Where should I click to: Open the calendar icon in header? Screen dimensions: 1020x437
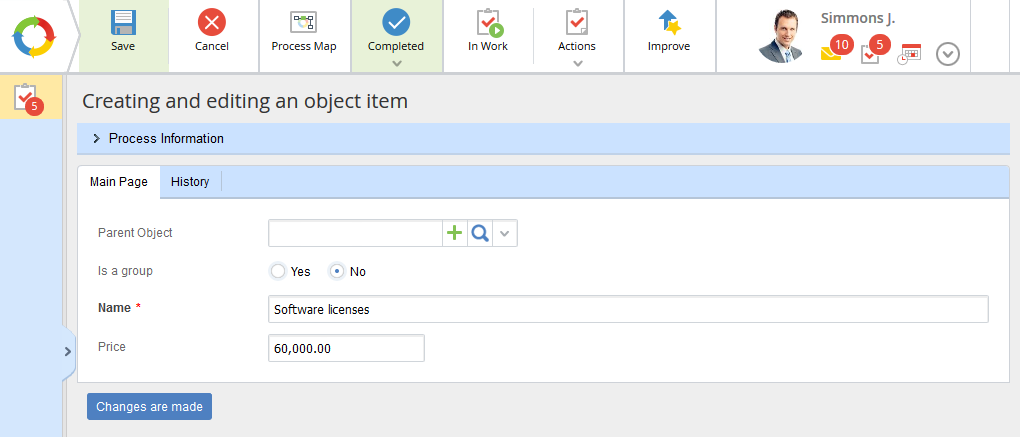point(909,54)
